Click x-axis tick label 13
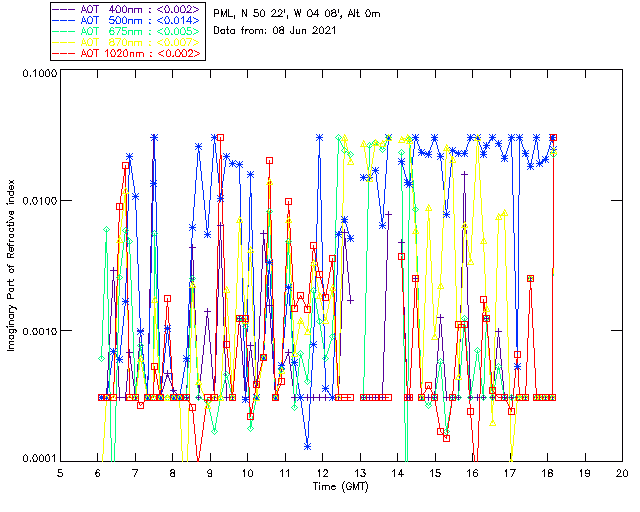This screenshot has height=512, width=640. point(360,473)
